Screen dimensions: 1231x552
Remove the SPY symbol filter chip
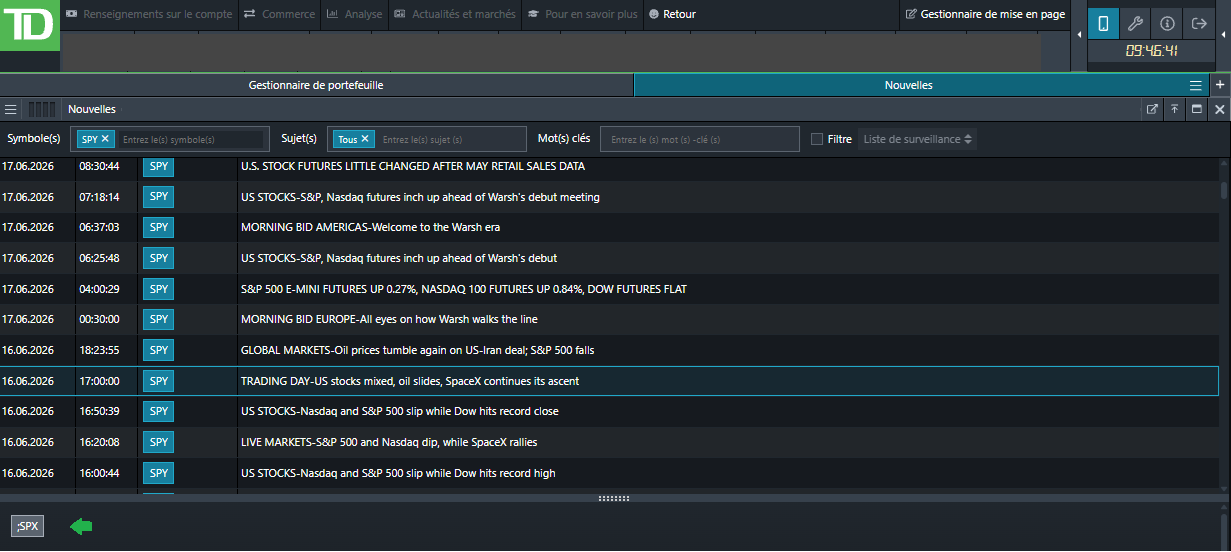105,139
